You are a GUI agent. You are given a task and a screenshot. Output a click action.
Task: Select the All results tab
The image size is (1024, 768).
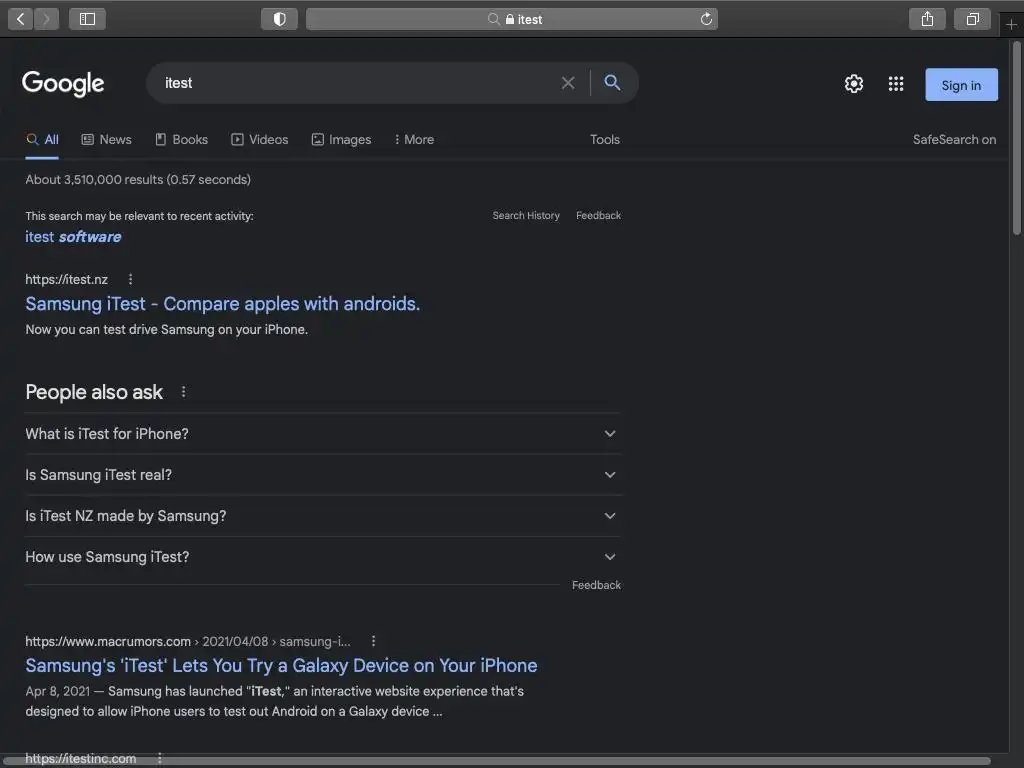[x=42, y=140]
